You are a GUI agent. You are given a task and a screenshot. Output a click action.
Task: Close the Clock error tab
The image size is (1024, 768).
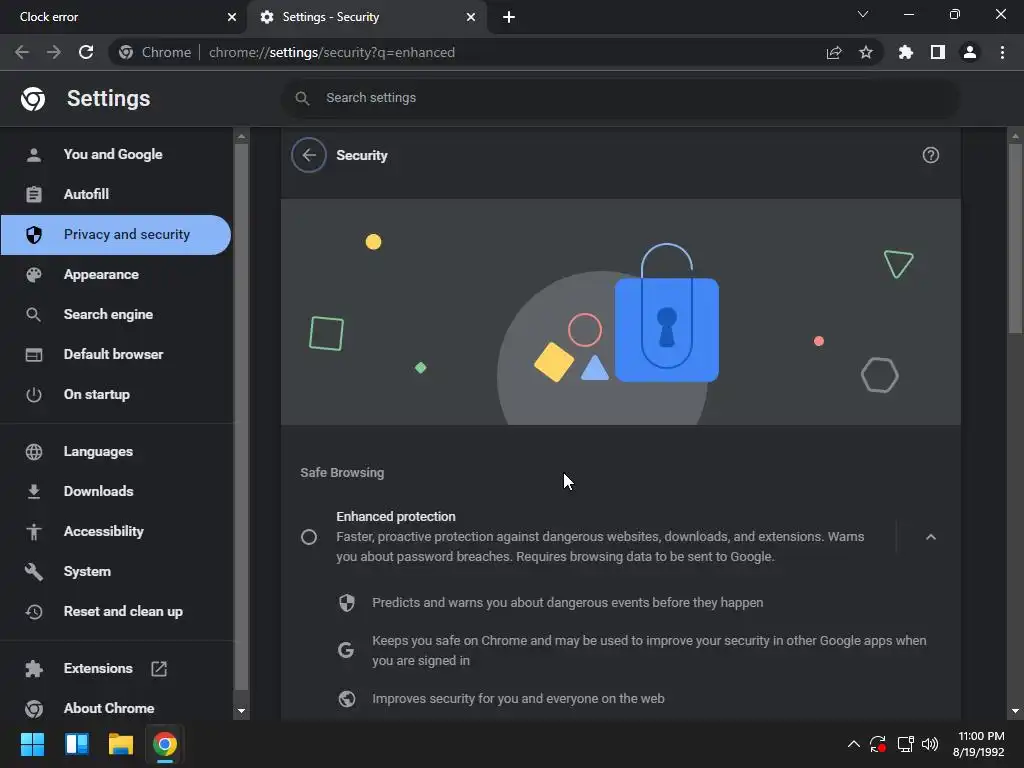(232, 17)
